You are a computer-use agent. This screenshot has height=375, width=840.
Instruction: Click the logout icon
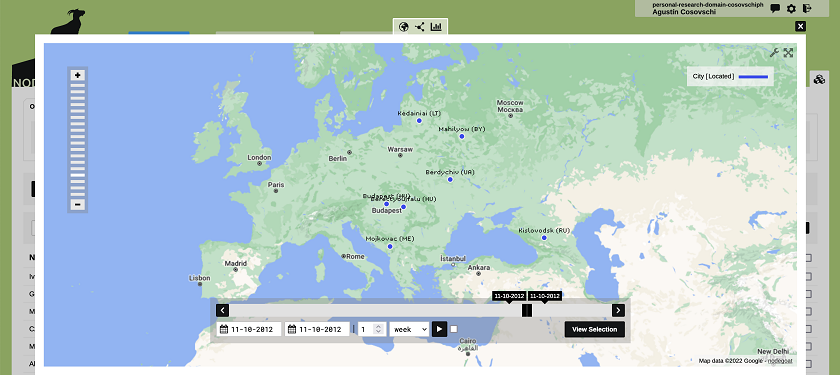click(x=807, y=9)
